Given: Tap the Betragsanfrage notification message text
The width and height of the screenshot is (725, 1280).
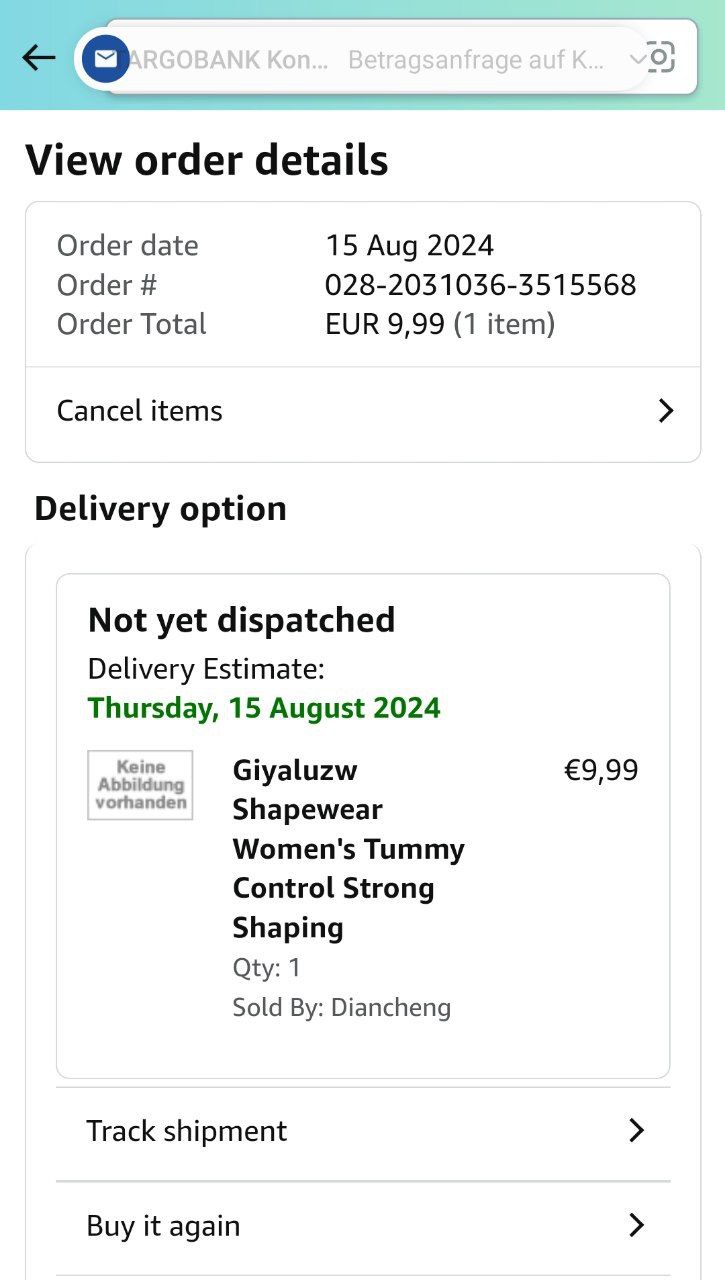Looking at the screenshot, I should click(x=476, y=60).
